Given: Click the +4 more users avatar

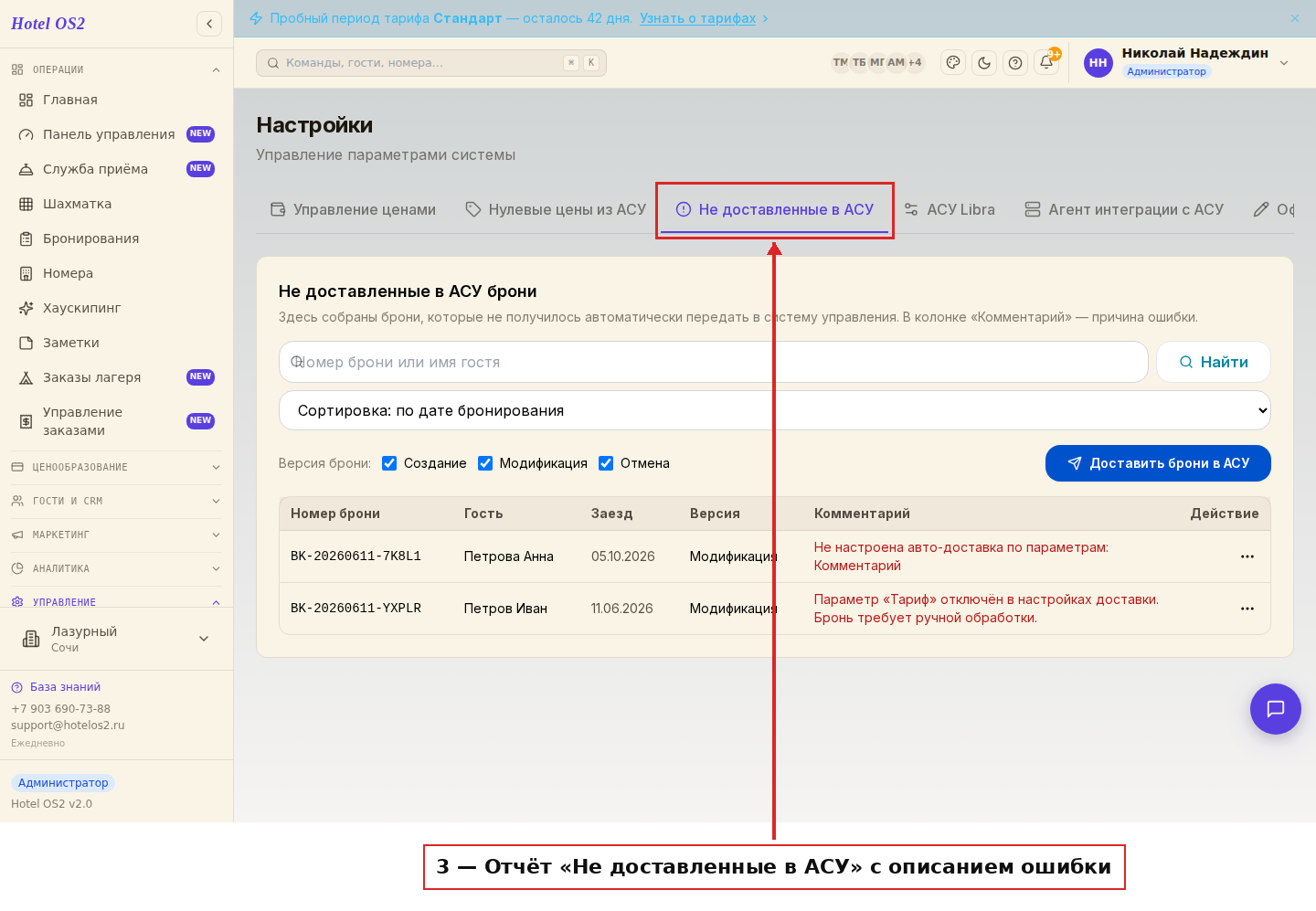Looking at the screenshot, I should tap(915, 63).
